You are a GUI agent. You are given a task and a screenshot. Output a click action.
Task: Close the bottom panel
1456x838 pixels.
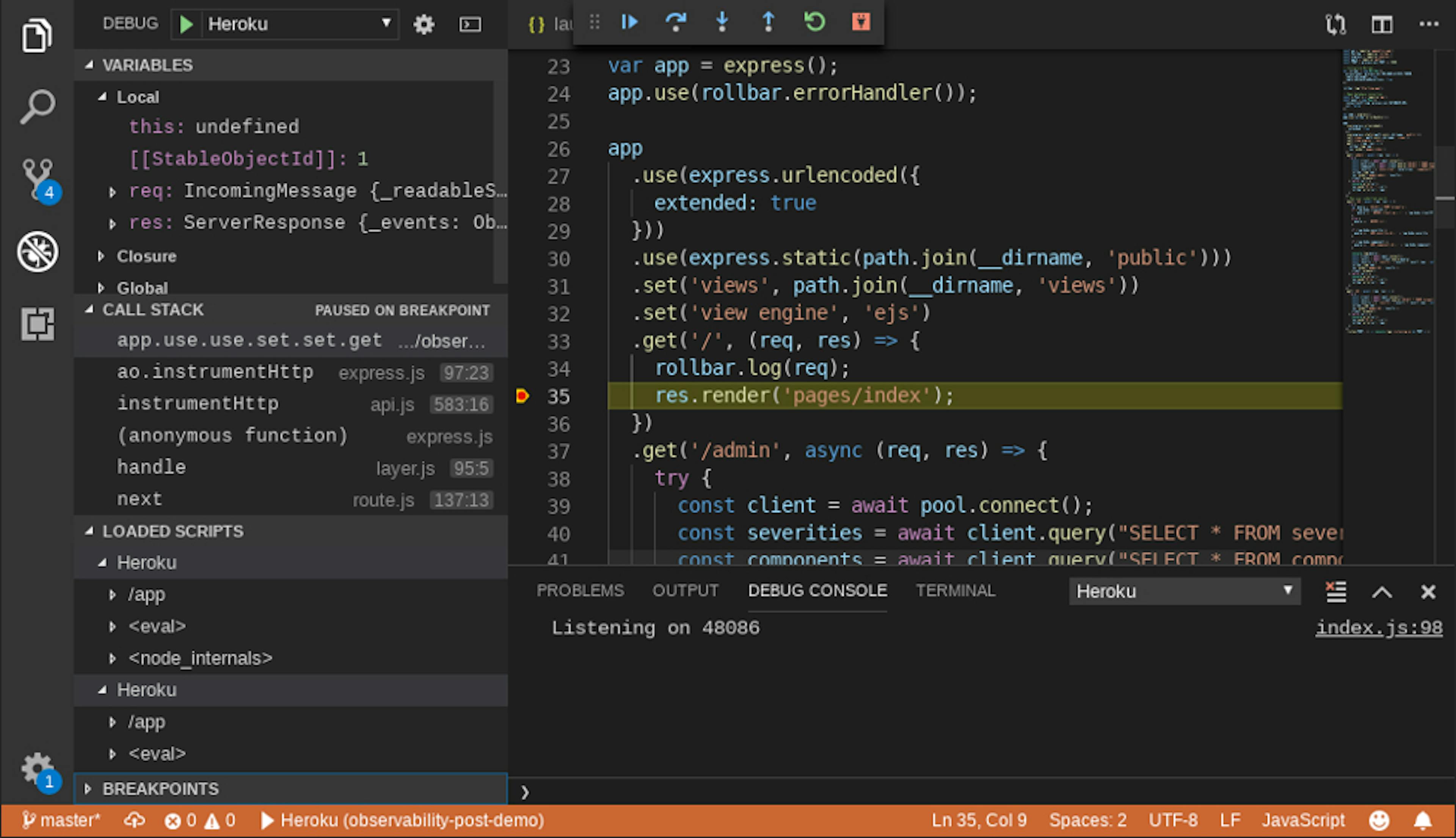[x=1428, y=592]
